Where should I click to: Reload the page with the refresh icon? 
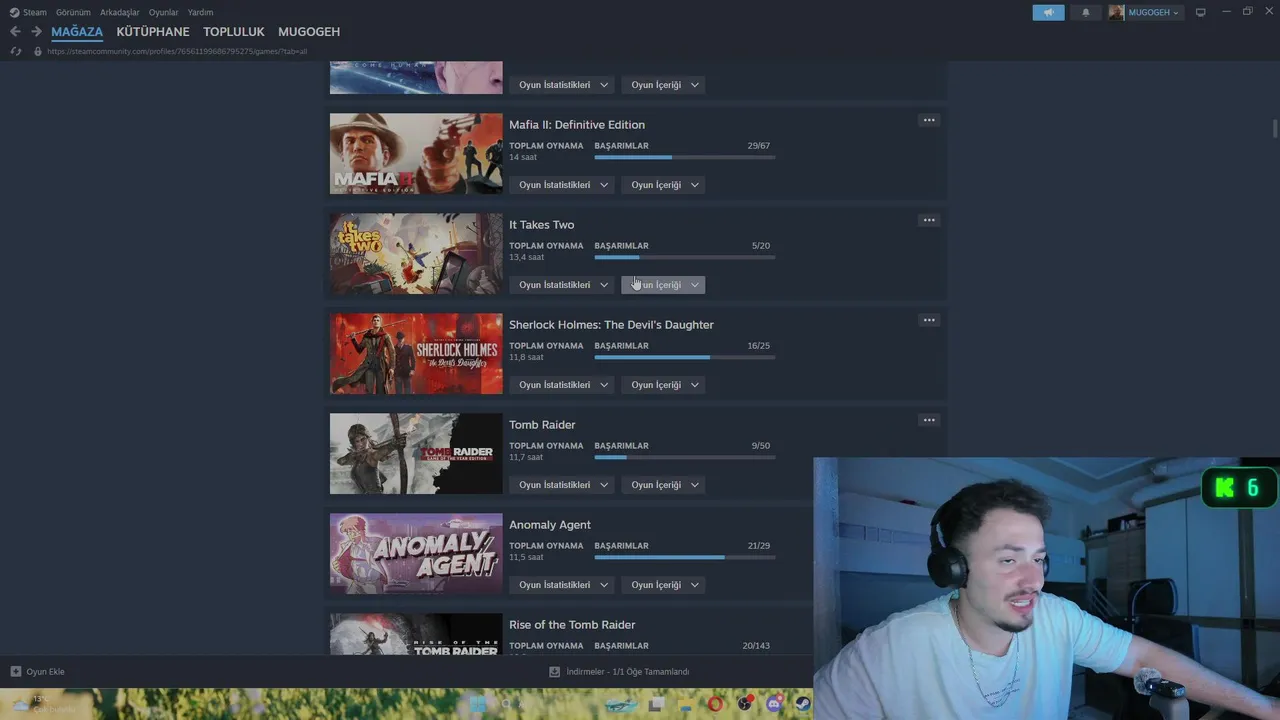(15, 51)
